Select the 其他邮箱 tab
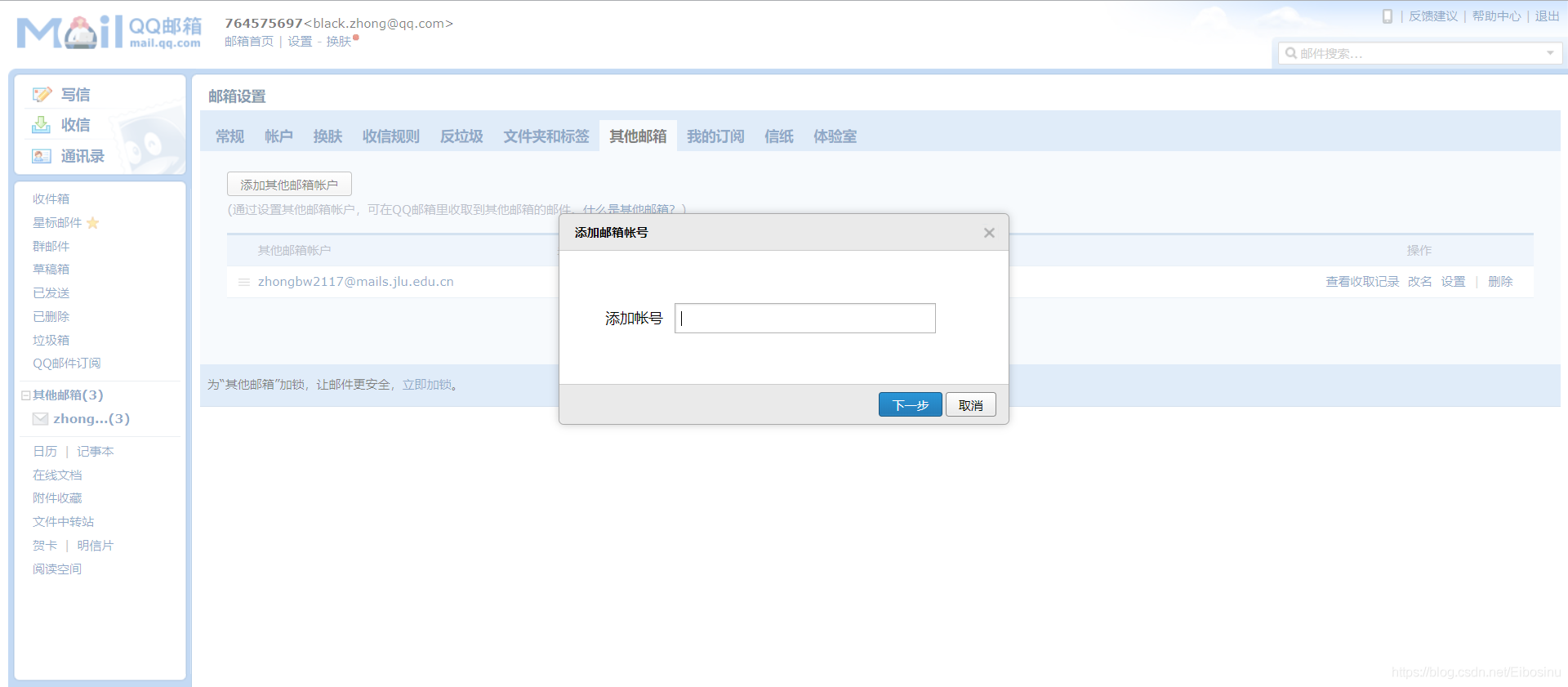The image size is (1568, 687). click(x=638, y=136)
